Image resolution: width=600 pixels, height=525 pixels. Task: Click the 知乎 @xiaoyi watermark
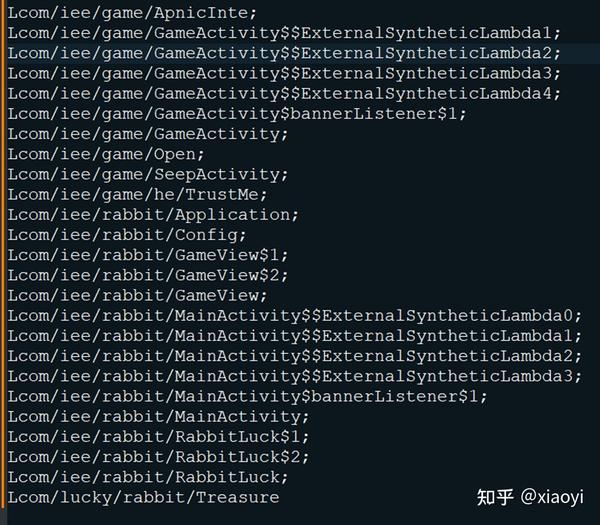pyautogui.click(x=530, y=497)
